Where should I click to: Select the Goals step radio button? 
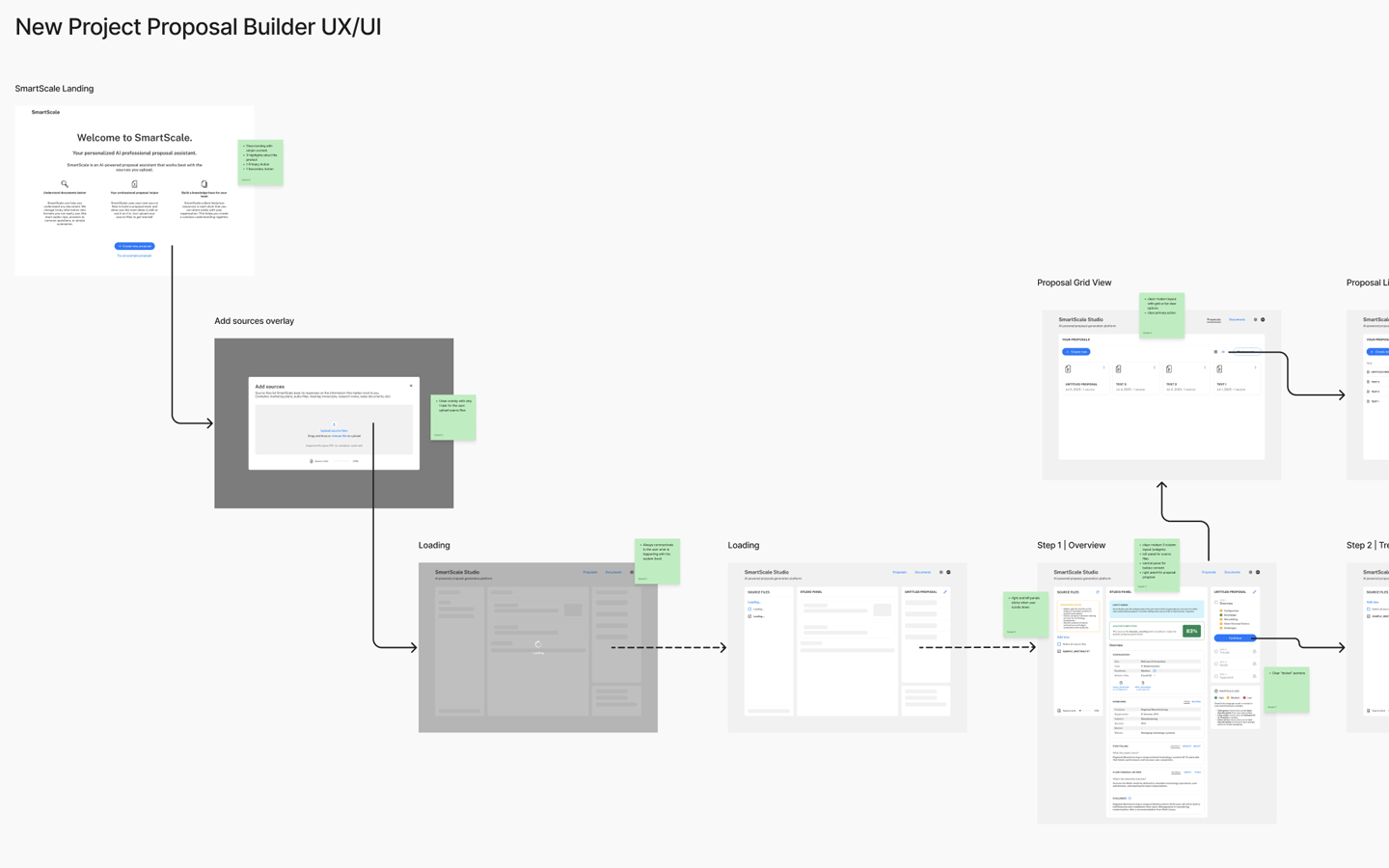1216,664
